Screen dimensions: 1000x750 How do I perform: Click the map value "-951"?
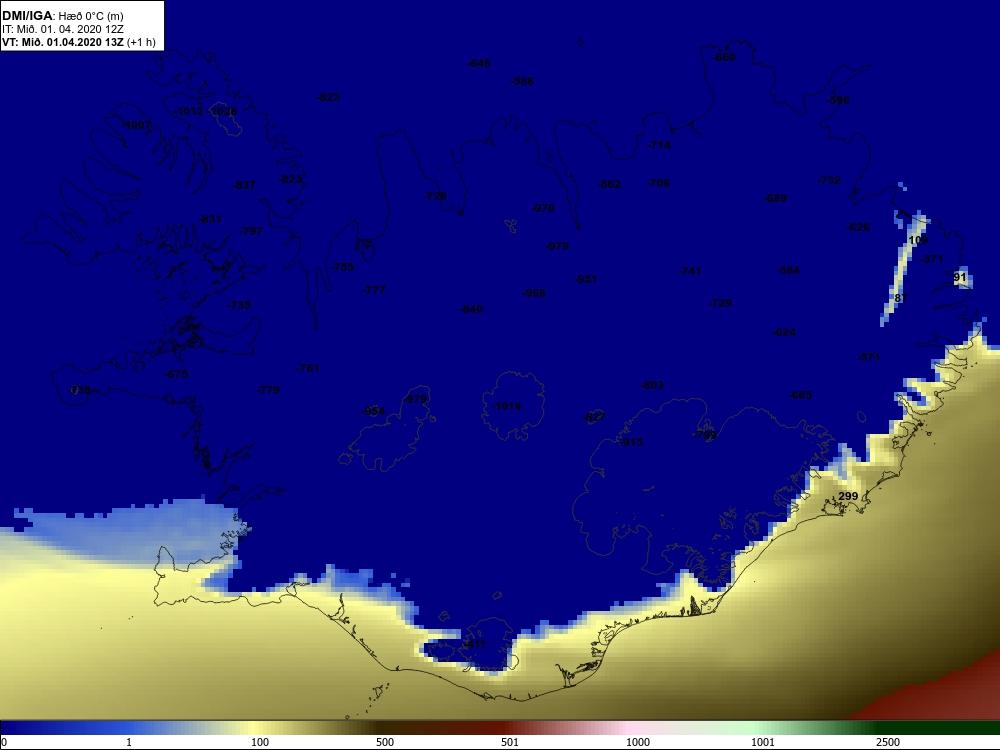point(585,279)
